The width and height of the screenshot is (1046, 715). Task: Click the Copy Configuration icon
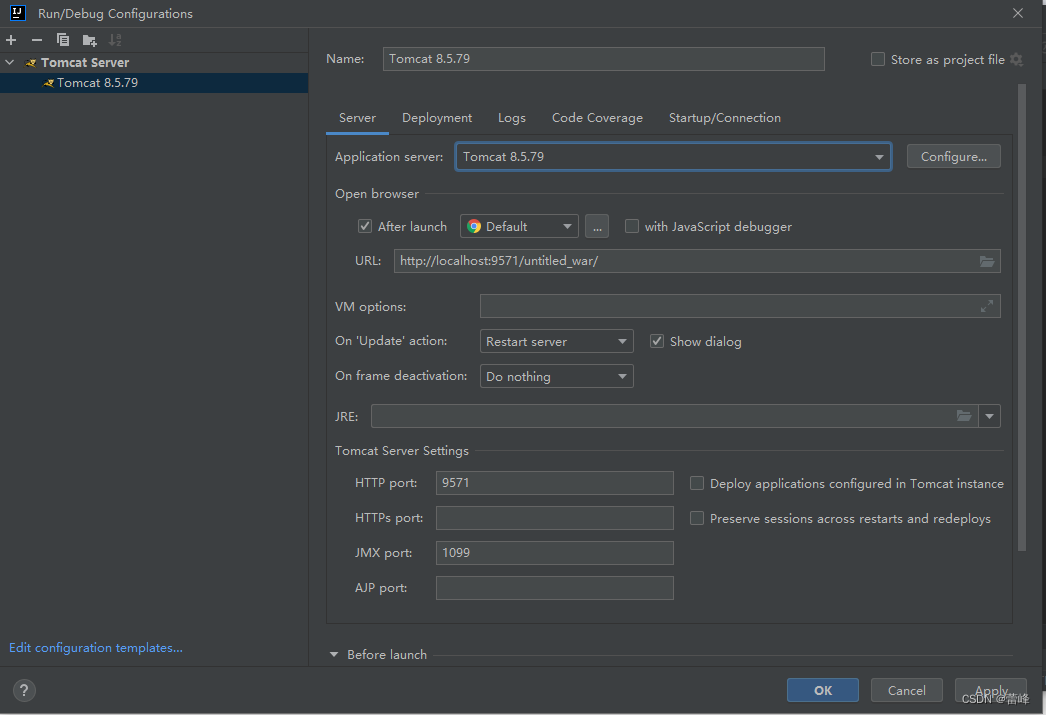pyautogui.click(x=63, y=40)
